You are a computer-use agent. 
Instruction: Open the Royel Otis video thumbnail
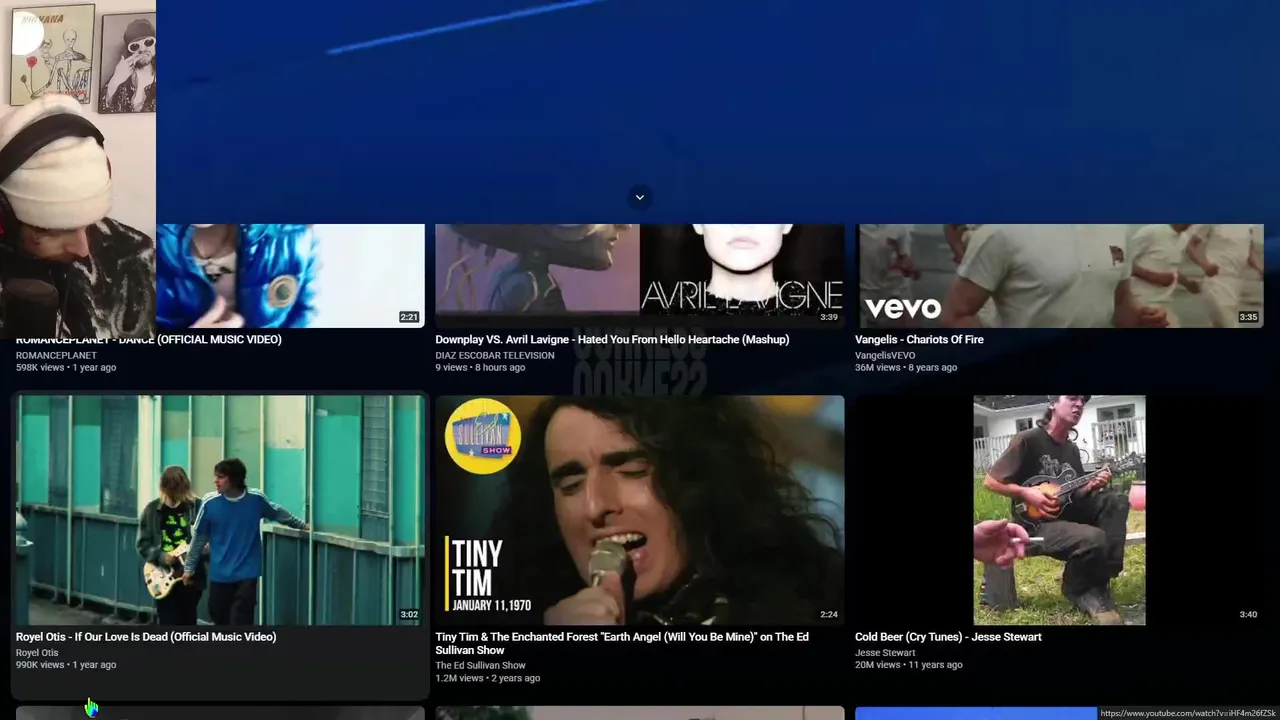[x=220, y=510]
